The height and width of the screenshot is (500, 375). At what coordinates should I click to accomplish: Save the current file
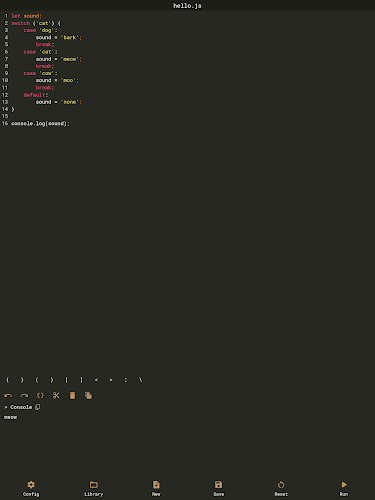tap(219, 488)
